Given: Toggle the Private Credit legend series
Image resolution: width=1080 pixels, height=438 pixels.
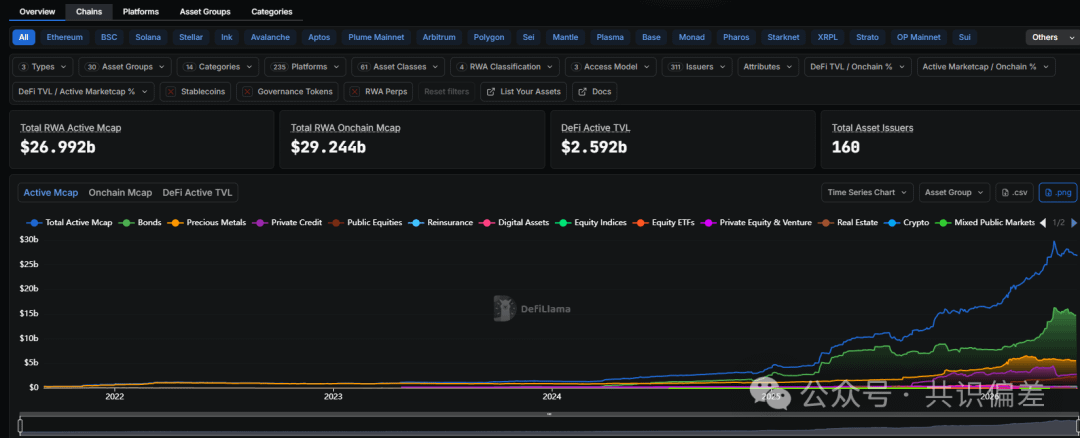Looking at the screenshot, I should point(287,223).
